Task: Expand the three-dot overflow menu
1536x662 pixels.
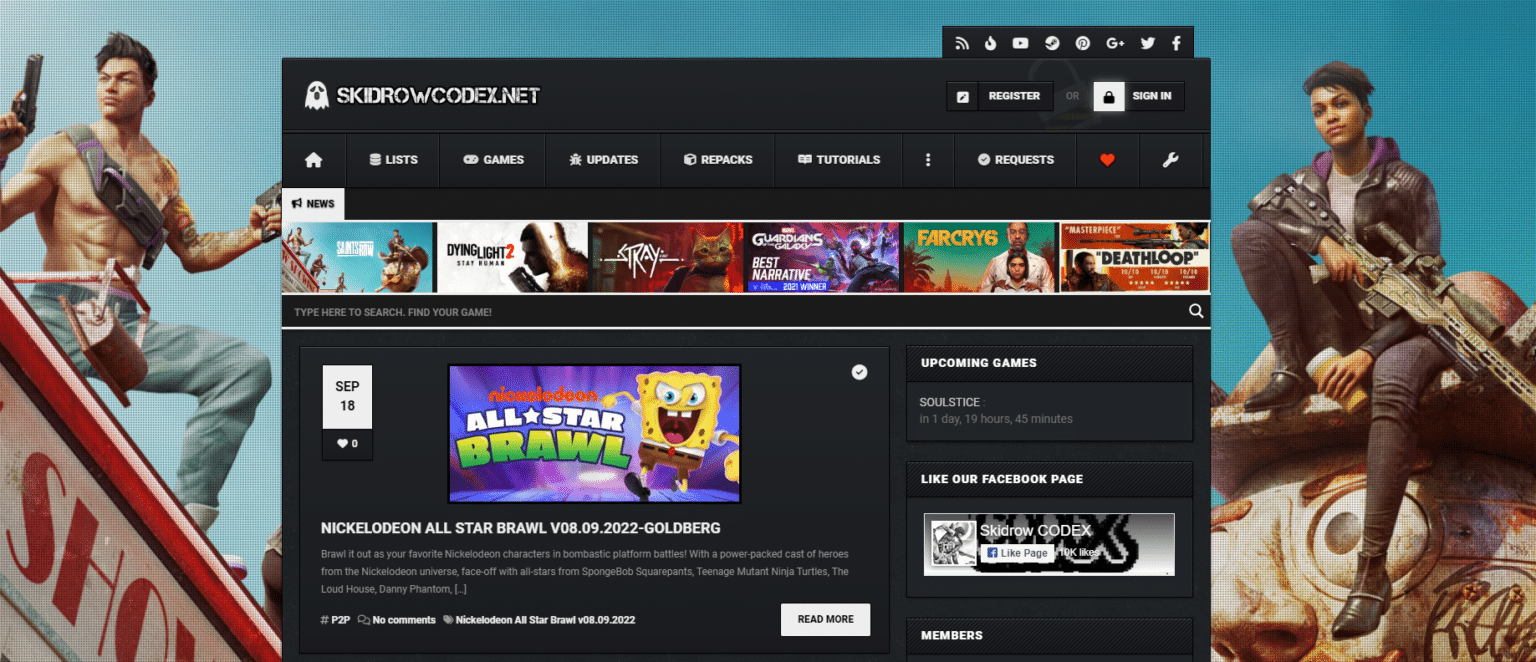Action: click(x=928, y=159)
